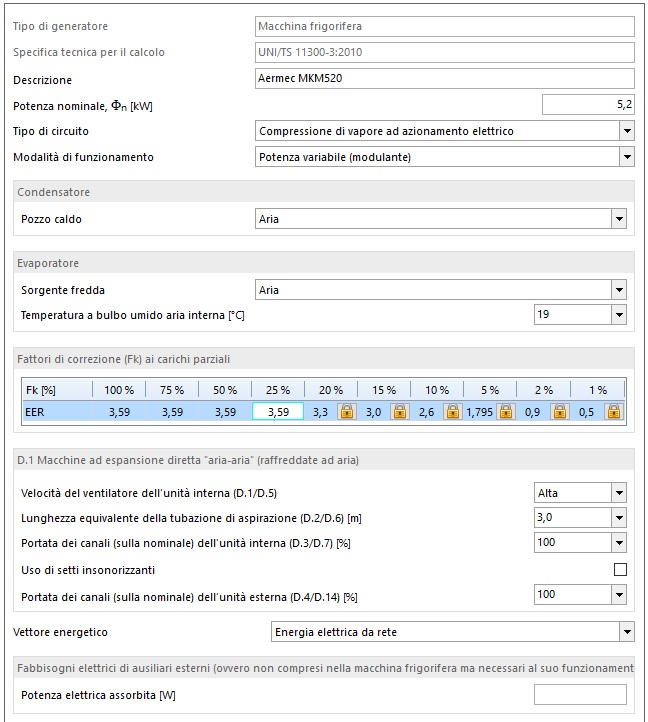Select the EER cell under 25 %

(278, 411)
